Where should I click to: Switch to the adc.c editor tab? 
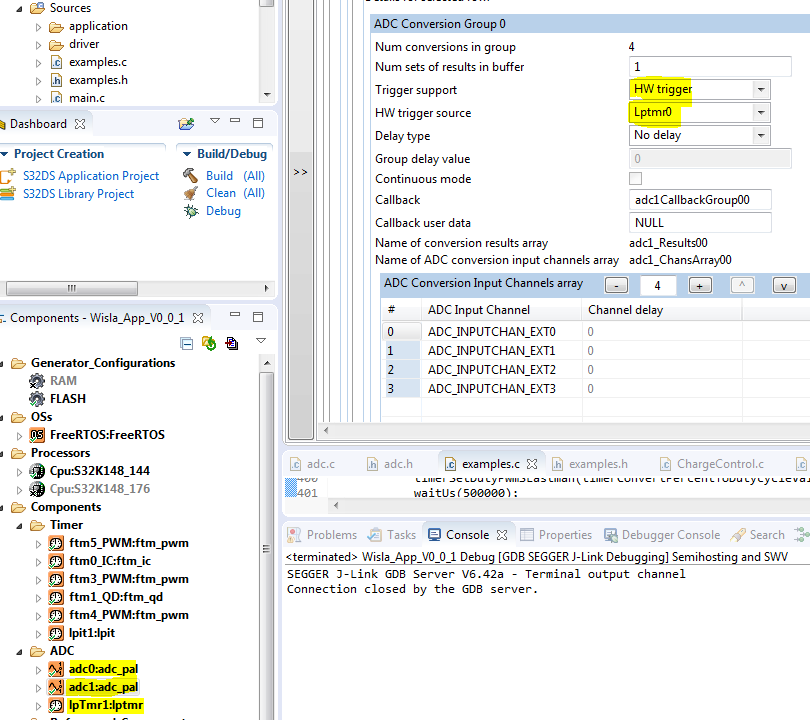tap(312, 464)
